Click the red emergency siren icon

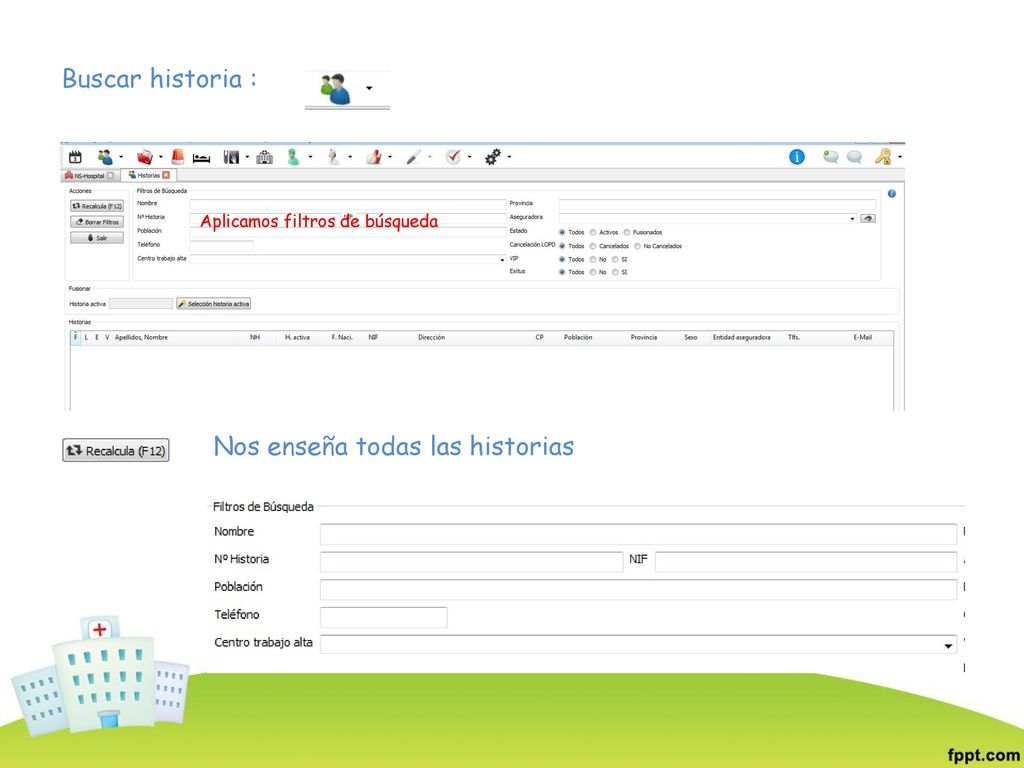point(178,157)
